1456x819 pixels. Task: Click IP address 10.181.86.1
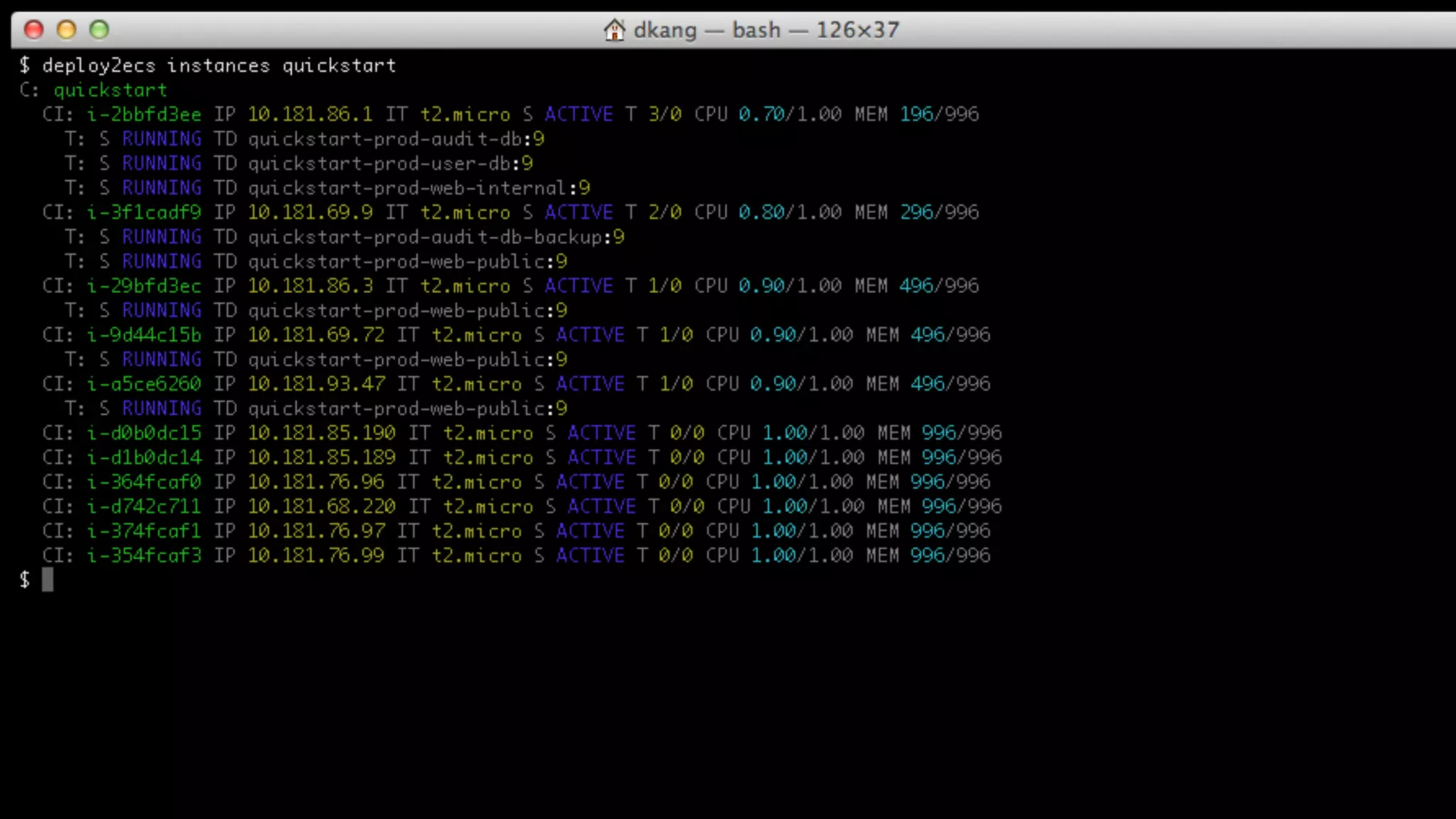point(309,114)
